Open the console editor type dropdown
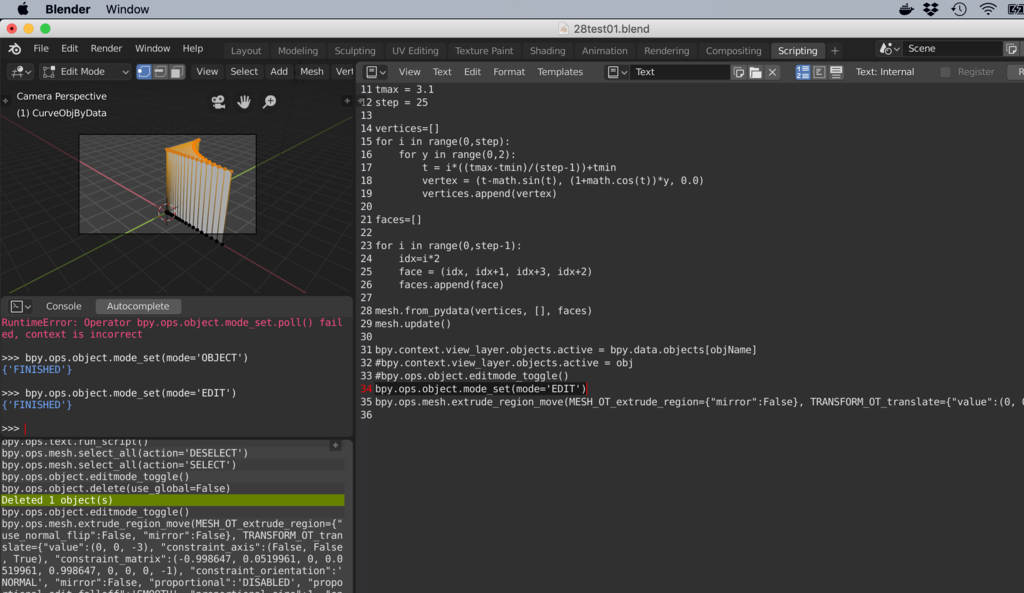The width and height of the screenshot is (1024, 593). tap(20, 306)
